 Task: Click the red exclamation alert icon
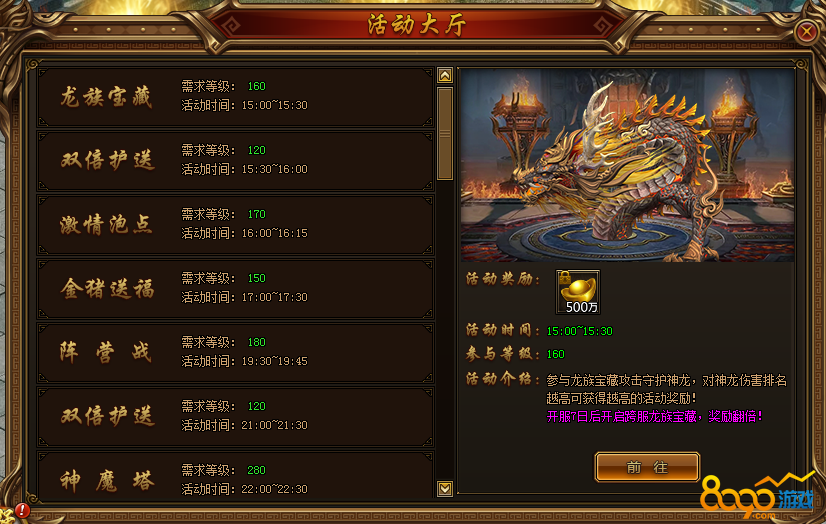[x=22, y=510]
